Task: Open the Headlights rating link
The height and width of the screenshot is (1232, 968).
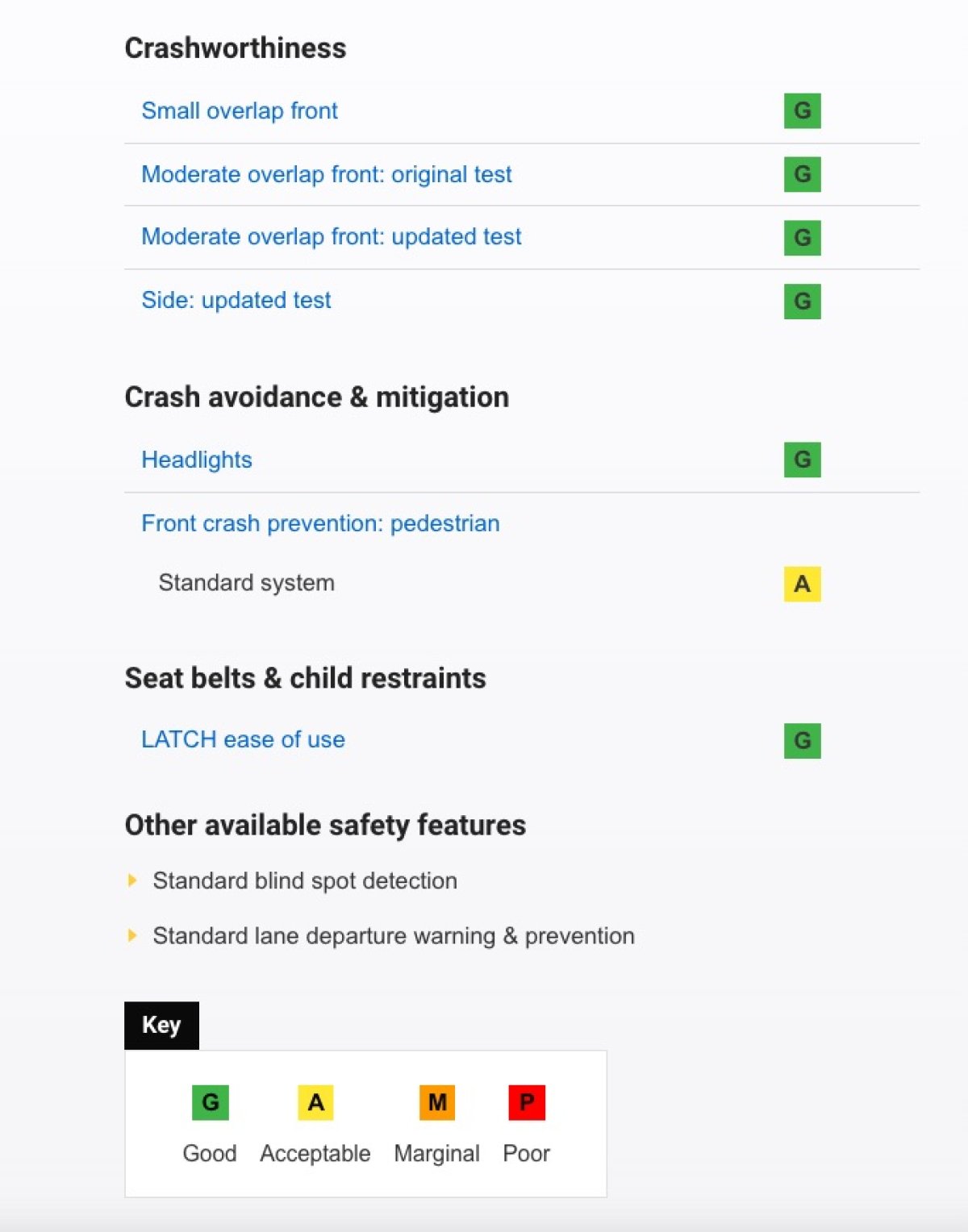Action: pyautogui.click(x=197, y=460)
